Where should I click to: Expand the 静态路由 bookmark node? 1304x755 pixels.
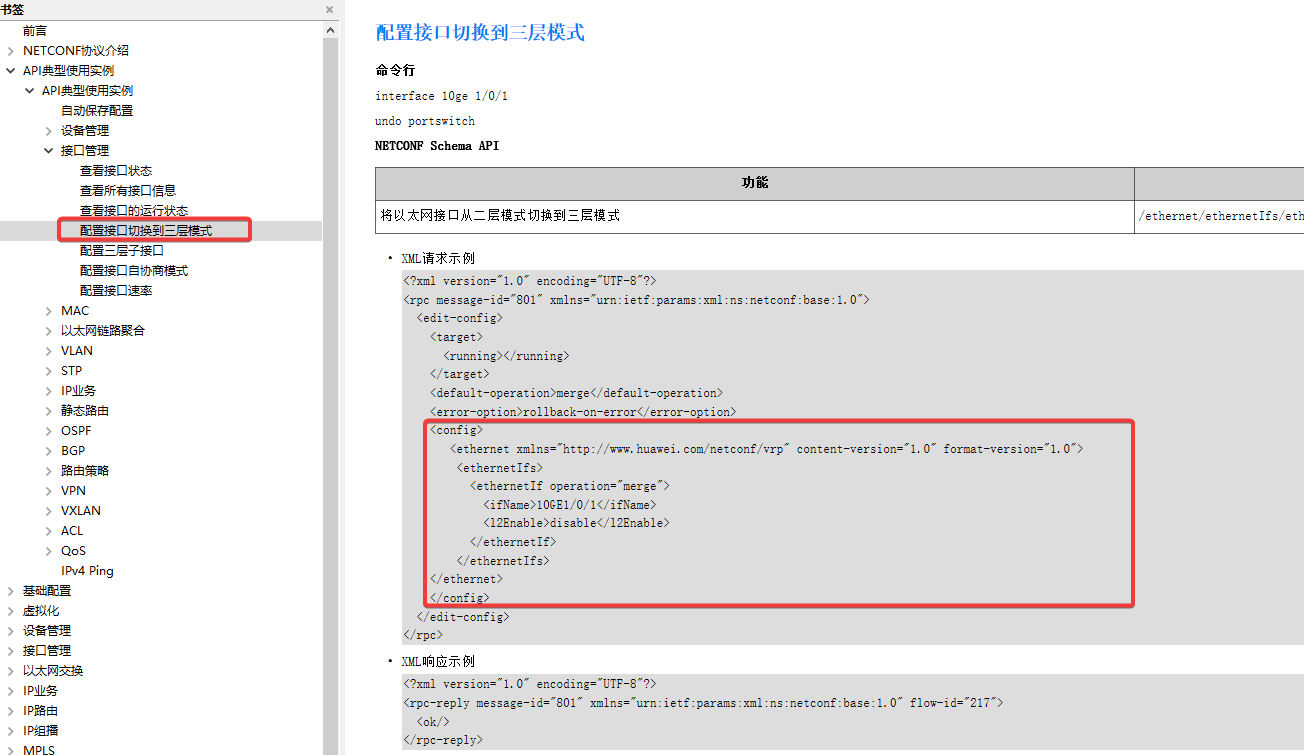[48, 411]
